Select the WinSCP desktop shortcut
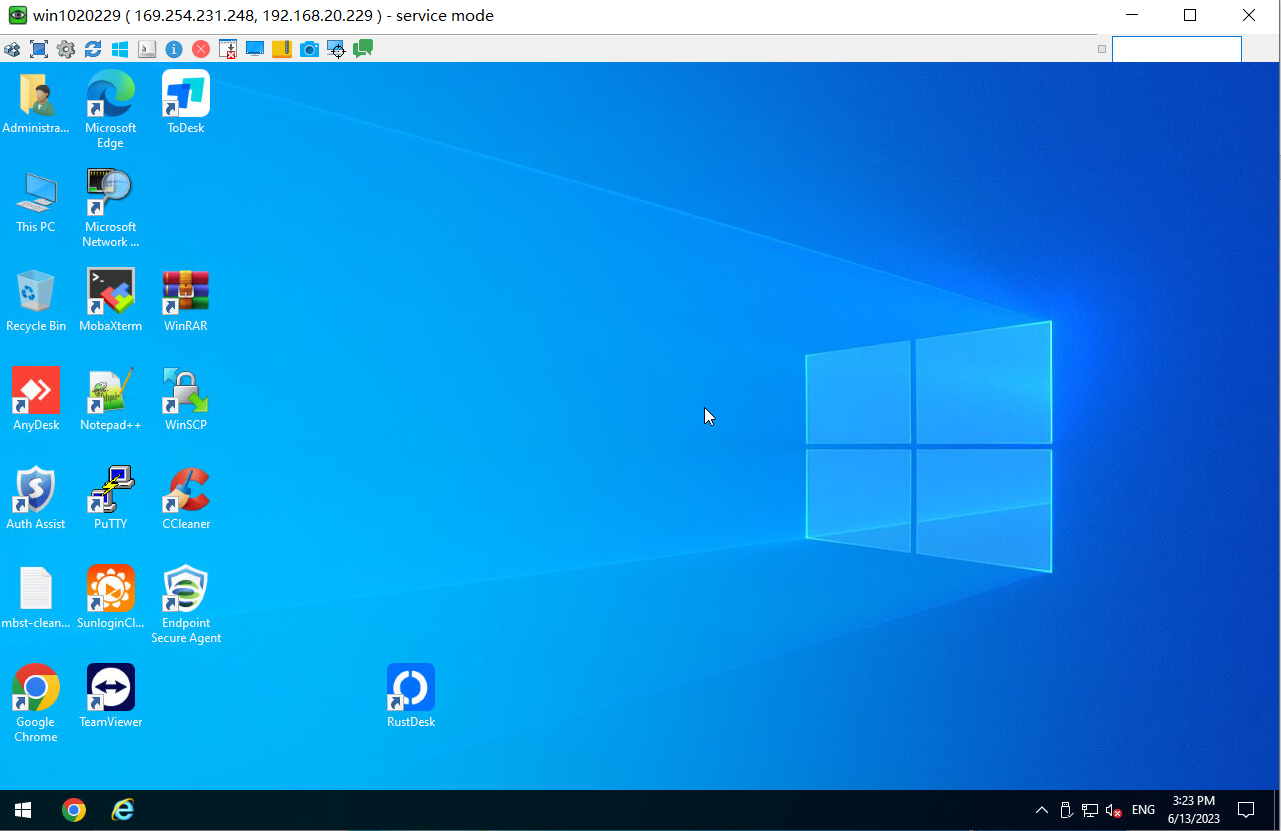The height and width of the screenshot is (831, 1281). (x=185, y=392)
